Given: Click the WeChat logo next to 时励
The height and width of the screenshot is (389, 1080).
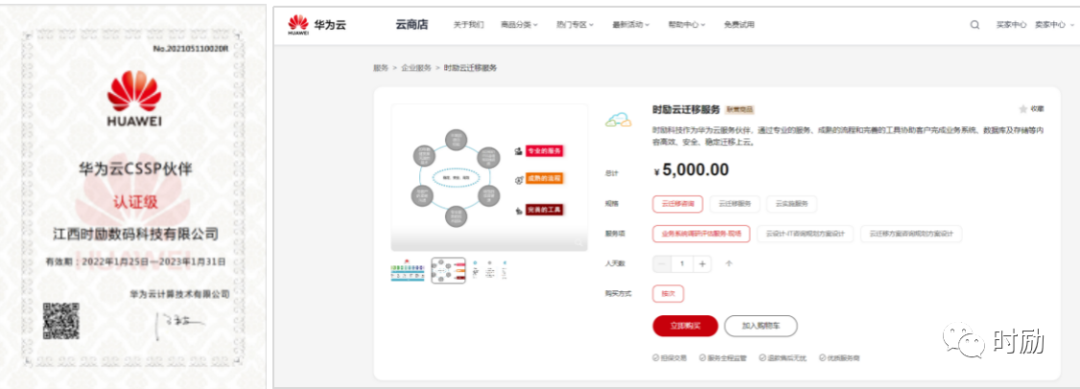Looking at the screenshot, I should click(x=964, y=341).
